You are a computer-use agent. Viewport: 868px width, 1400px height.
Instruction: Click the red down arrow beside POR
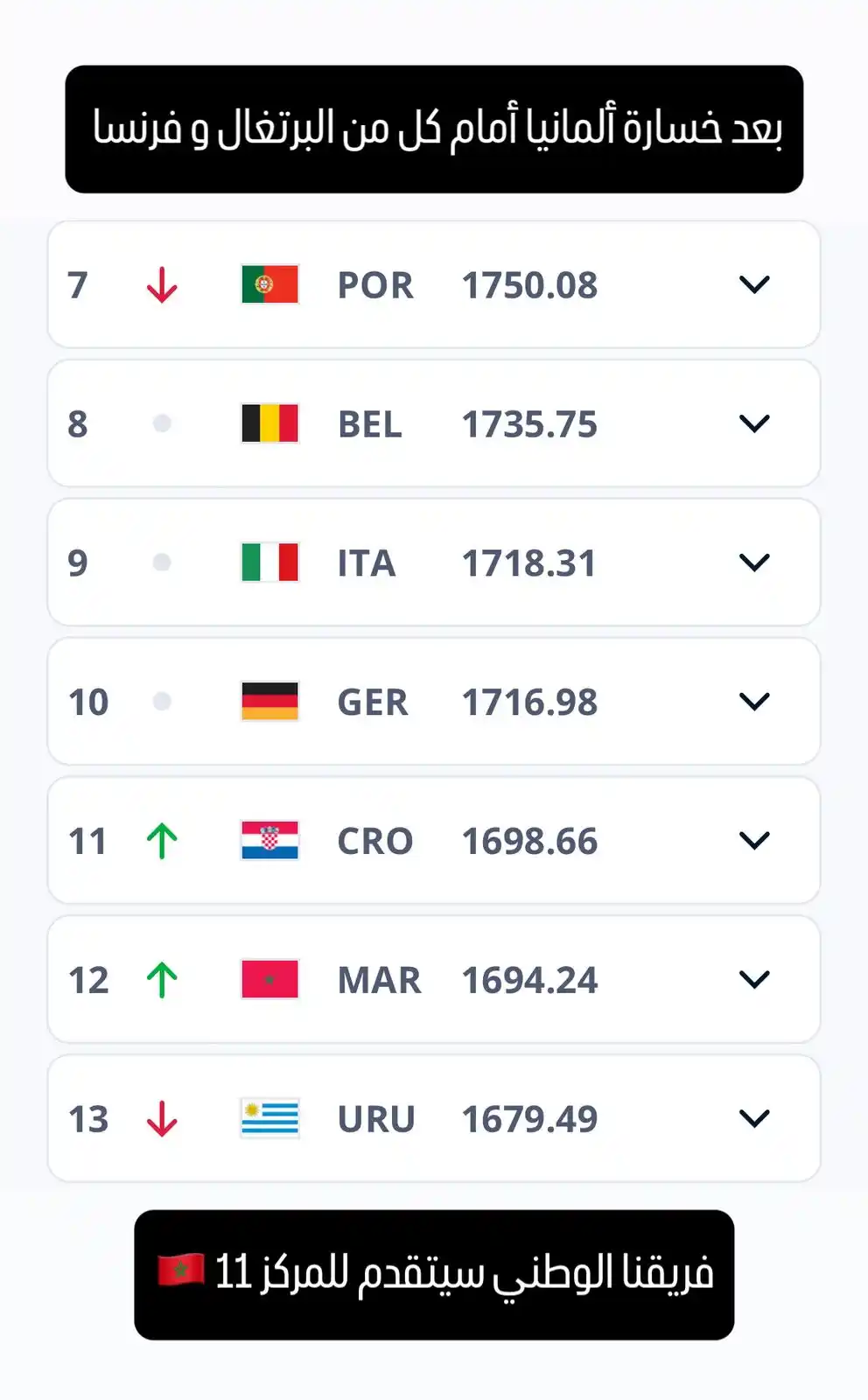point(162,285)
